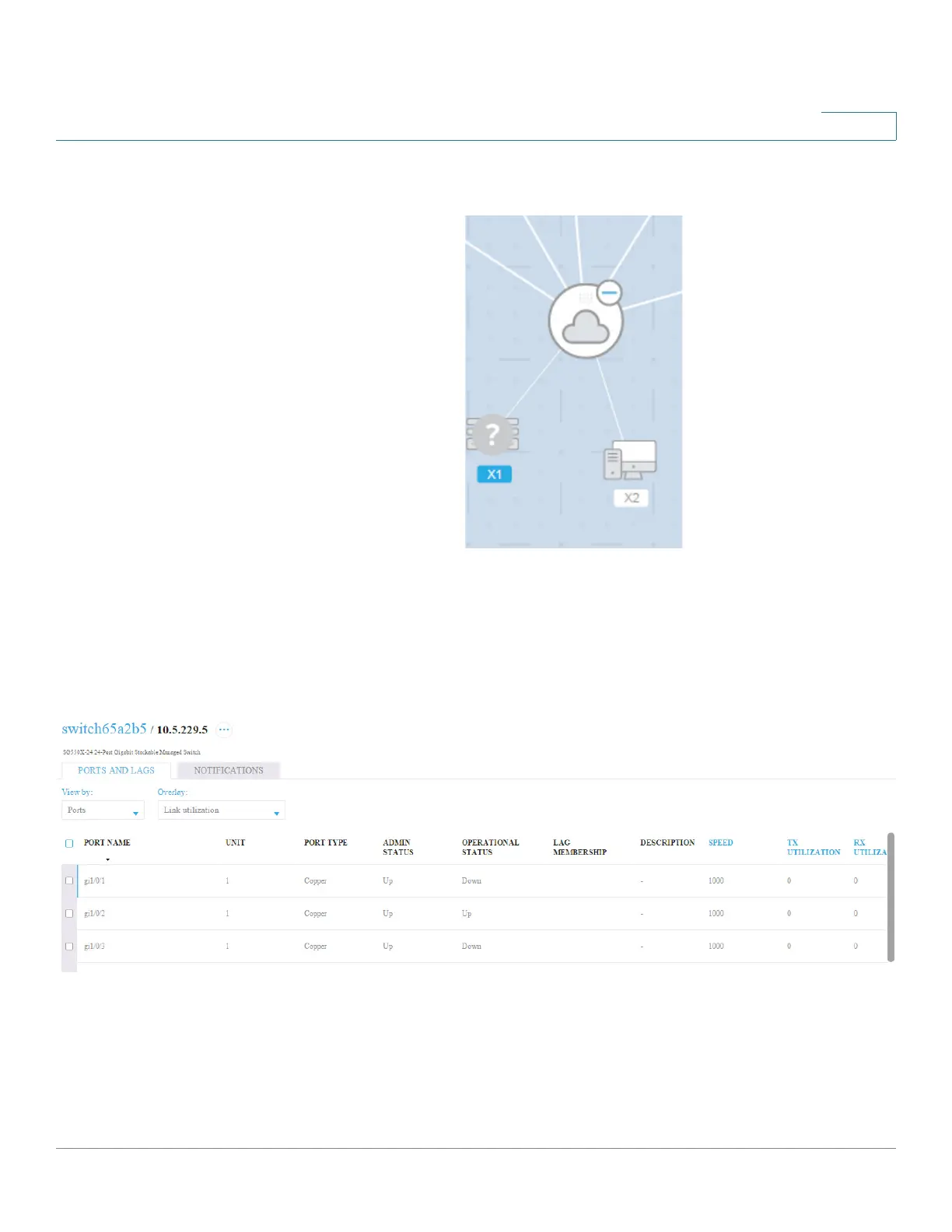
Task: Click the Copper port type for gi1/0/1
Action: click(315, 881)
